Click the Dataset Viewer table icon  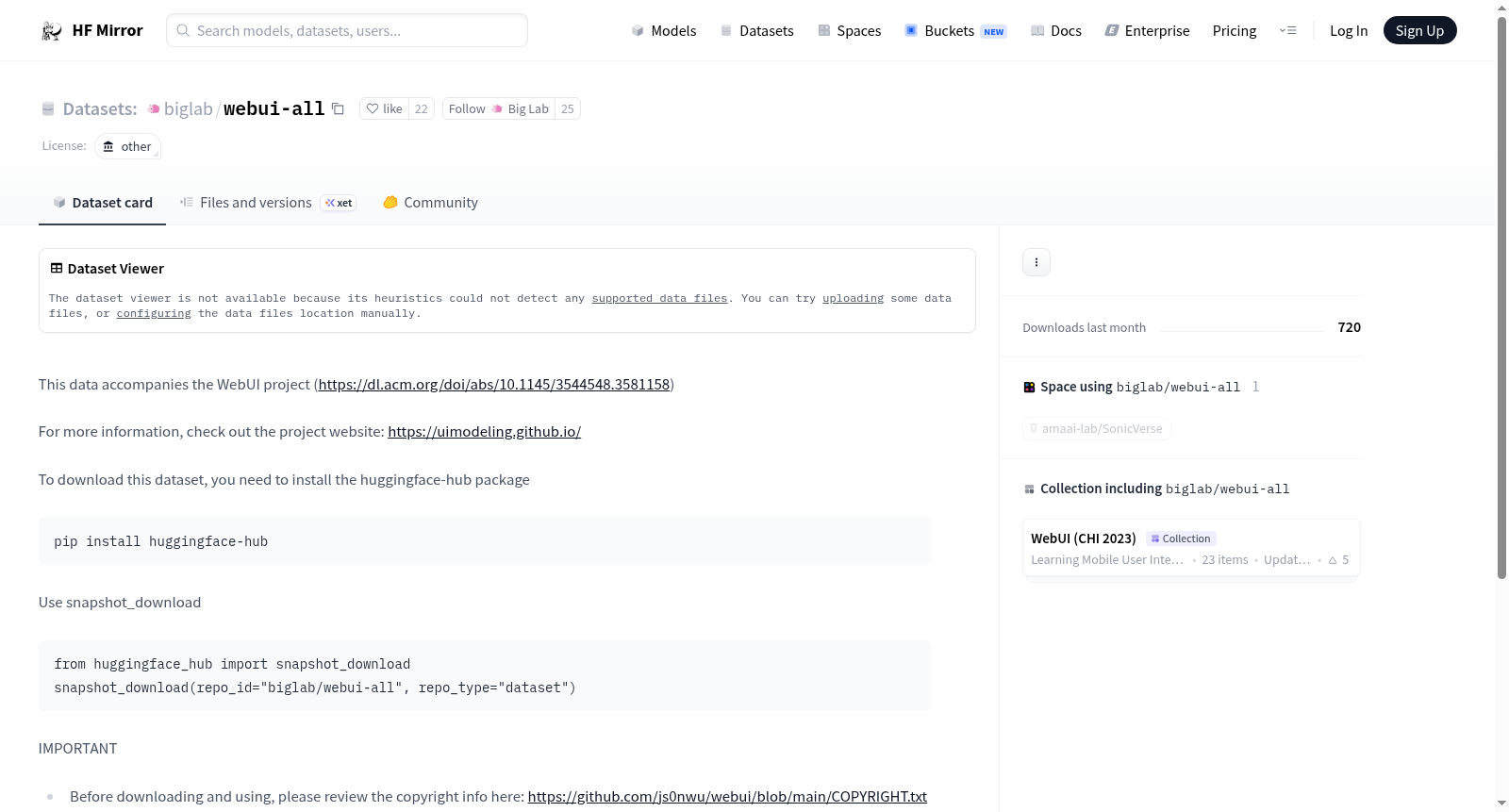tap(57, 269)
